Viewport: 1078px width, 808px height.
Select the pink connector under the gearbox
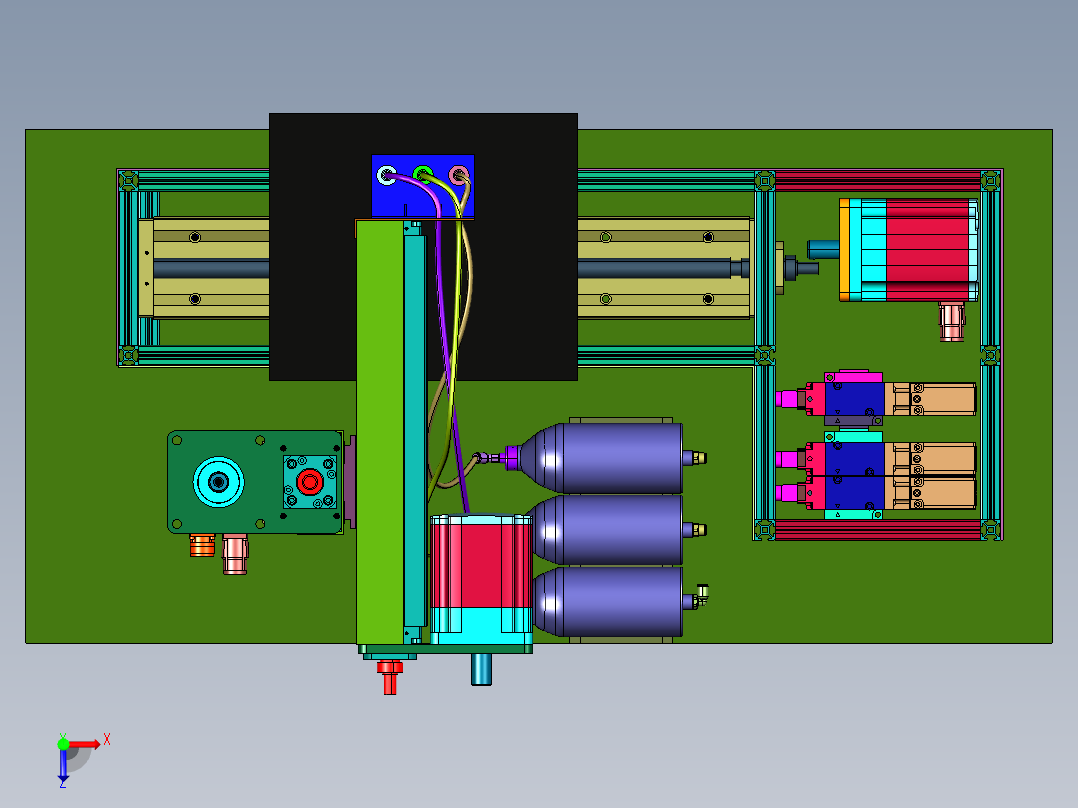pos(234,554)
